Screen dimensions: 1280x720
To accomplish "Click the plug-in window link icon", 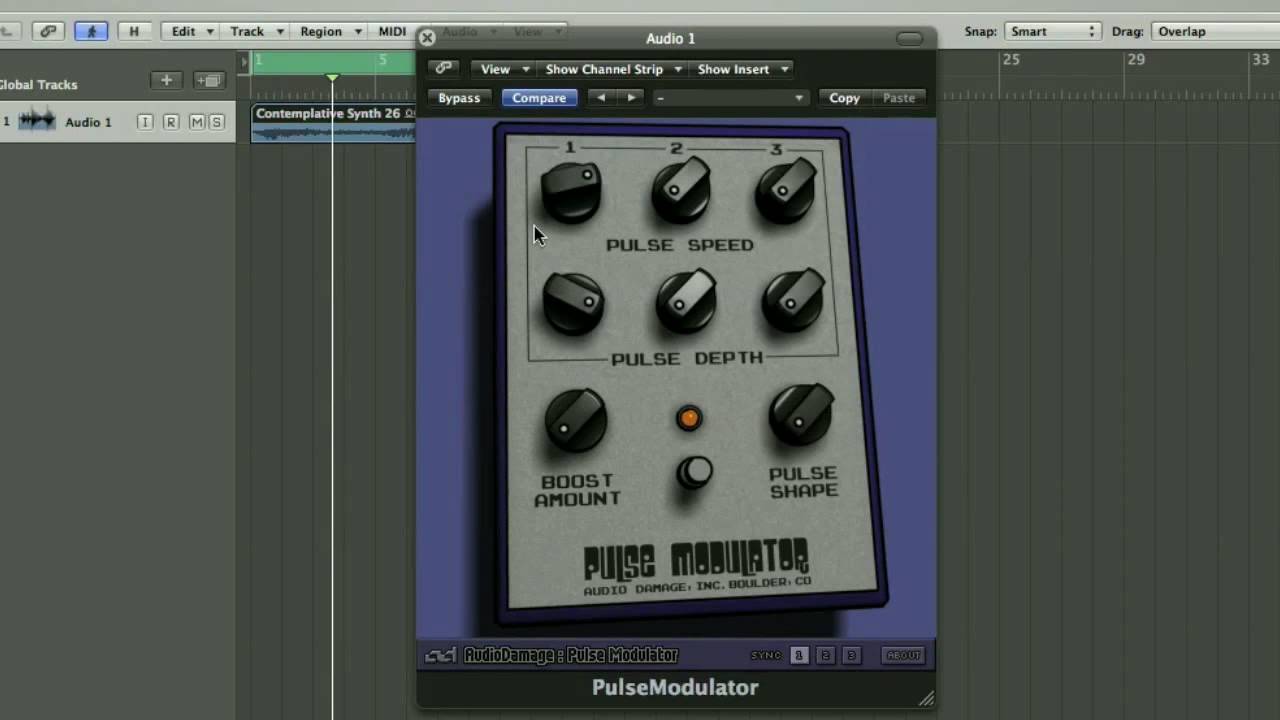I will 443,69.
